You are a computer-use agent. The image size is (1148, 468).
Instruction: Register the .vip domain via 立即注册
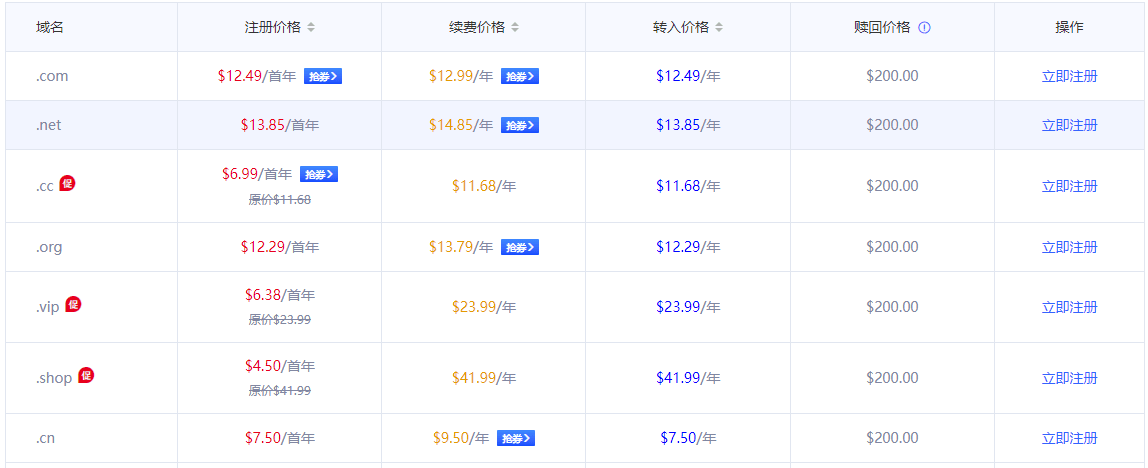point(1069,307)
